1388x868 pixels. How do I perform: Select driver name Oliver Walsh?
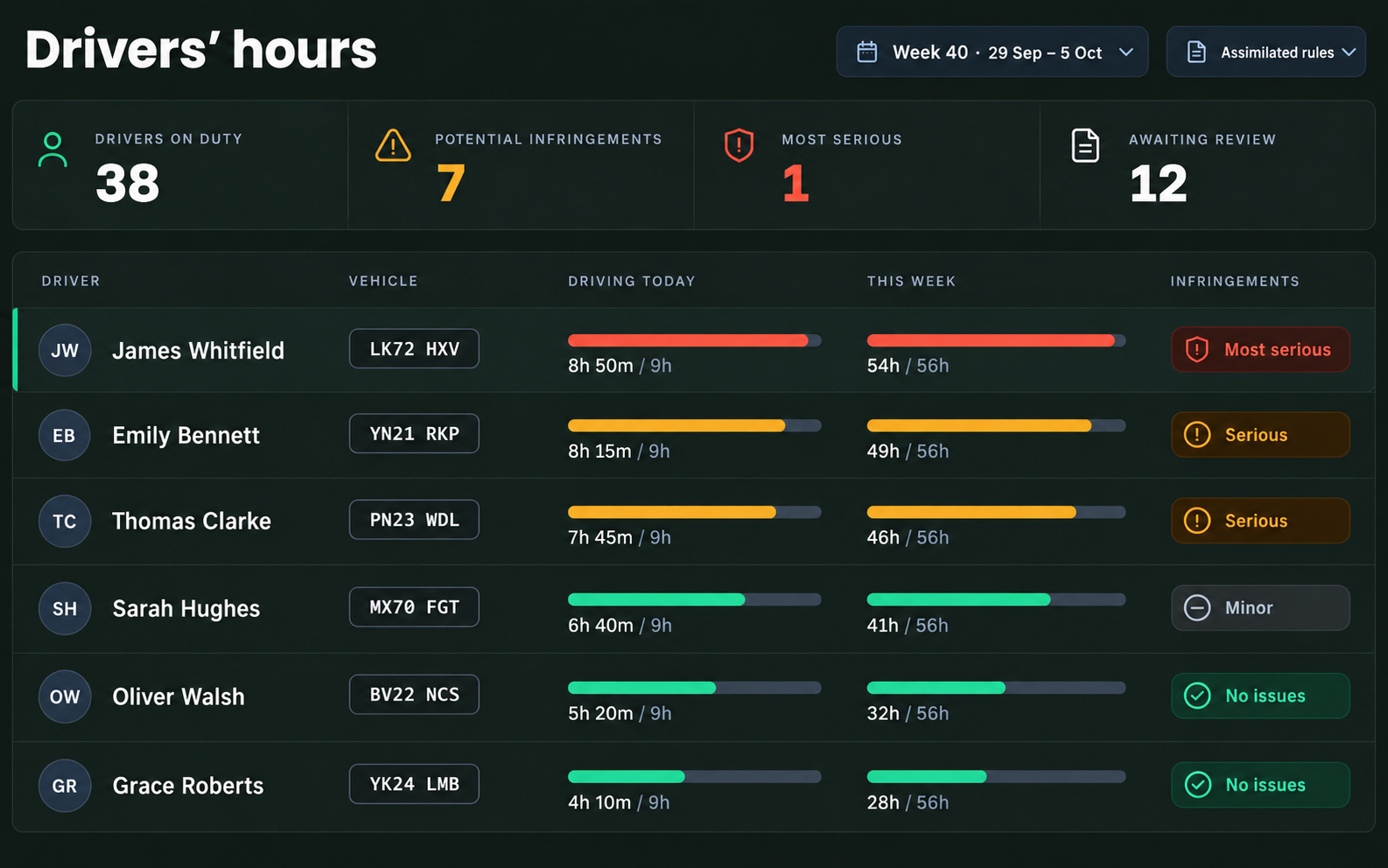(x=179, y=696)
